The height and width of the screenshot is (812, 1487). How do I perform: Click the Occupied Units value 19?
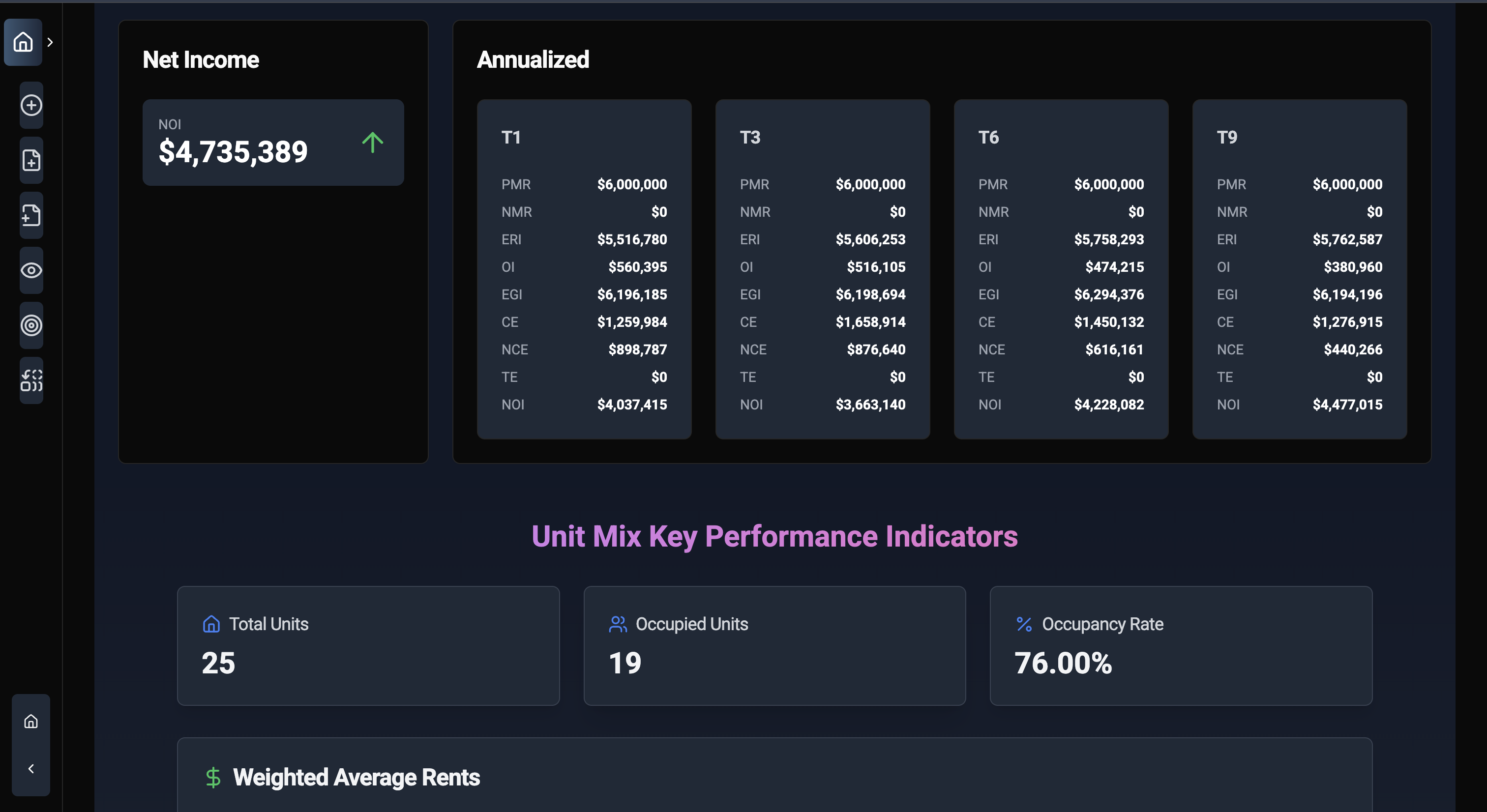625,663
